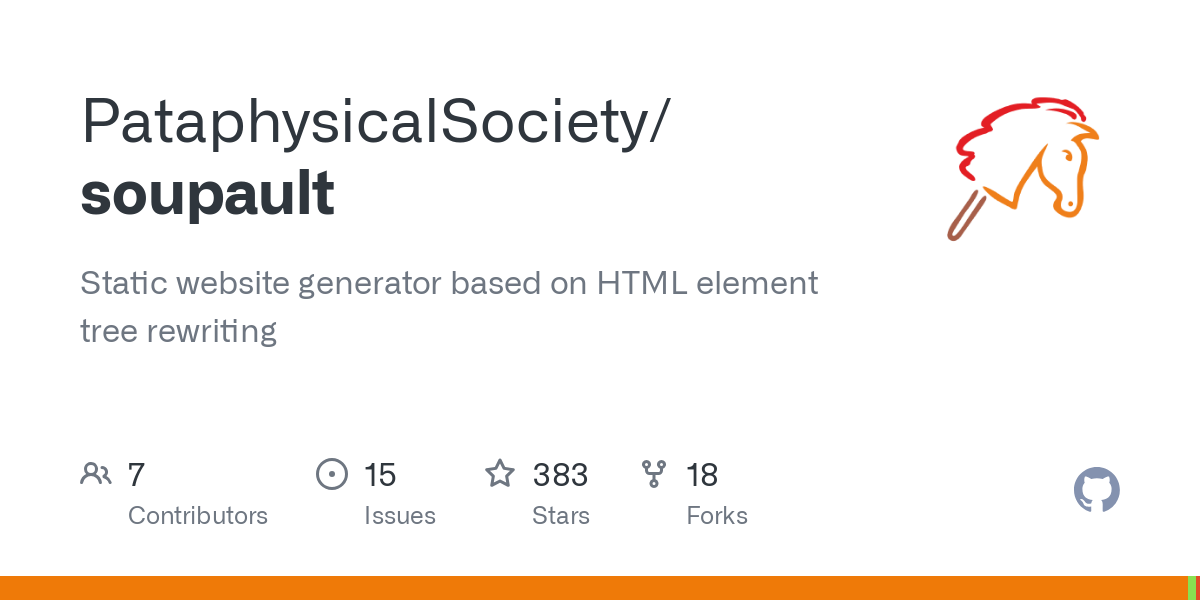
Task: Click the Stars star icon
Action: pyautogui.click(x=500, y=474)
